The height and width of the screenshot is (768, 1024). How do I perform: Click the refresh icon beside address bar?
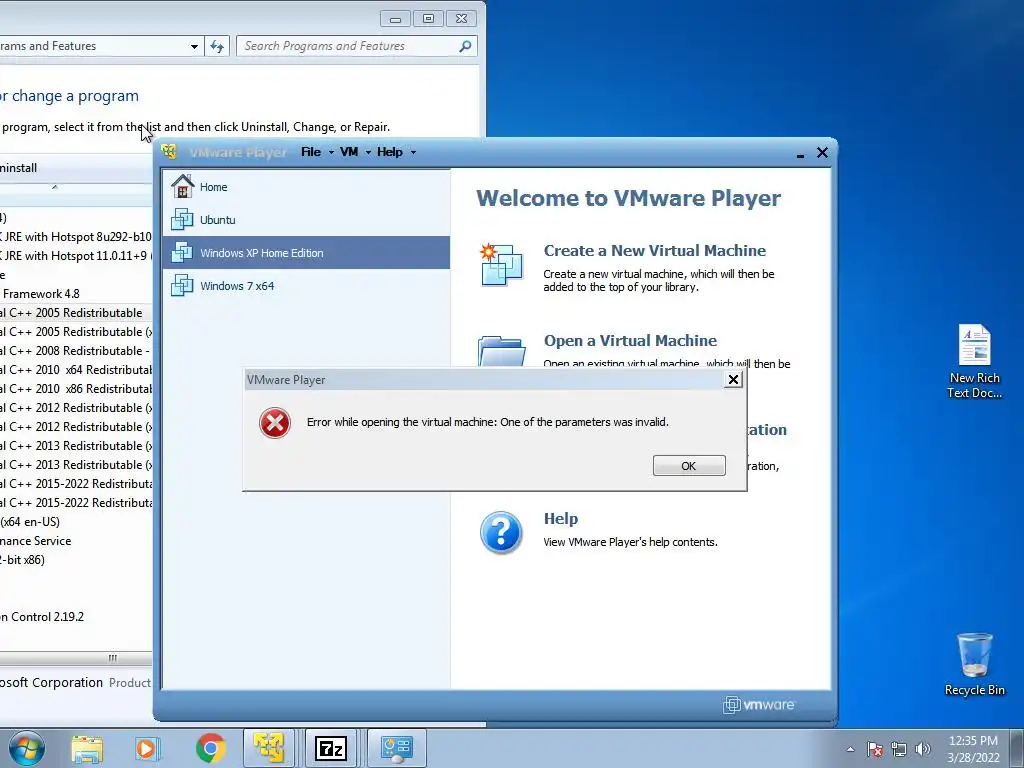[x=217, y=46]
